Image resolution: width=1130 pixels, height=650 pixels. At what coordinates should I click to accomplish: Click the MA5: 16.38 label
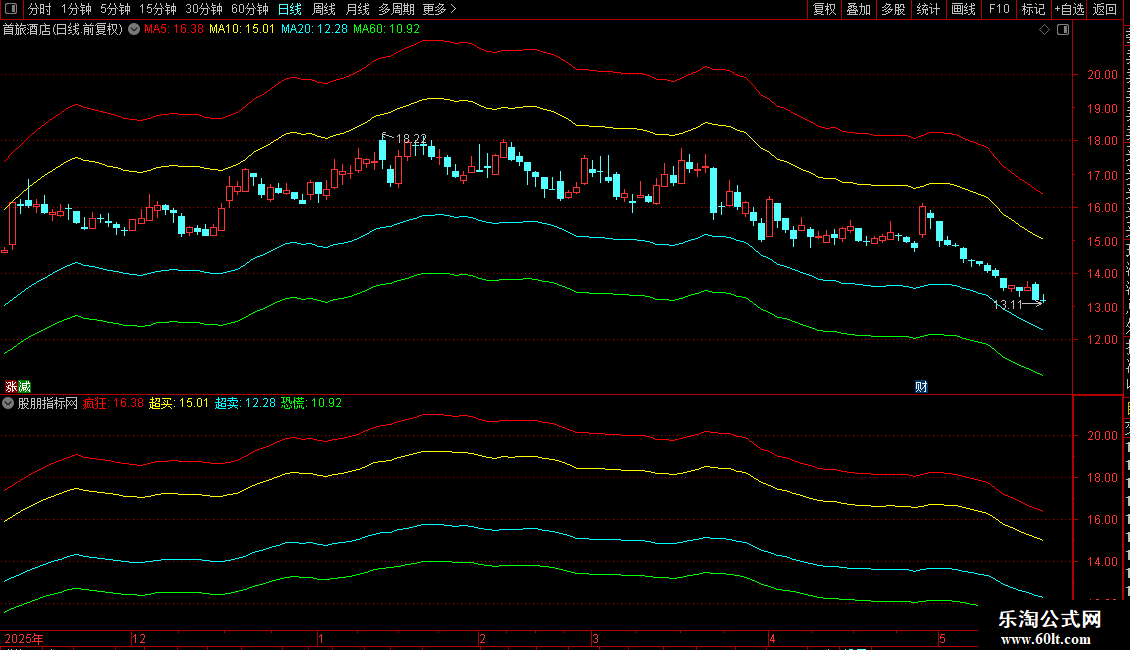tap(174, 29)
